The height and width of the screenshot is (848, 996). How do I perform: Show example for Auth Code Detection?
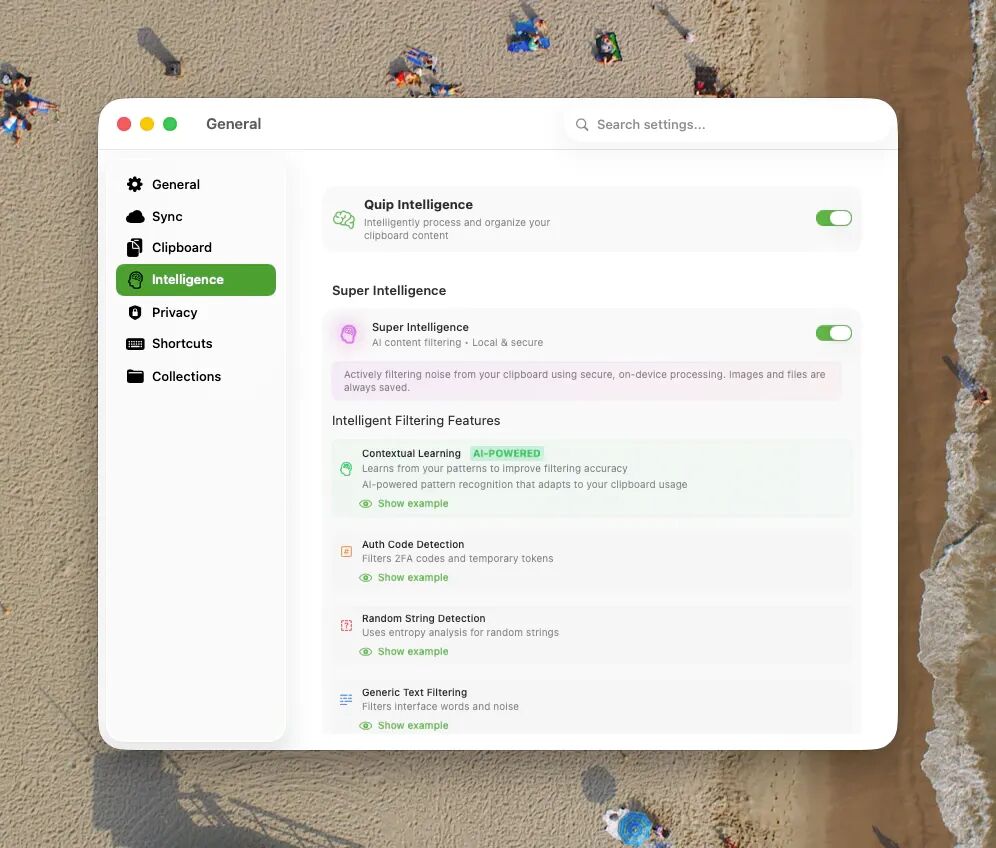click(404, 577)
